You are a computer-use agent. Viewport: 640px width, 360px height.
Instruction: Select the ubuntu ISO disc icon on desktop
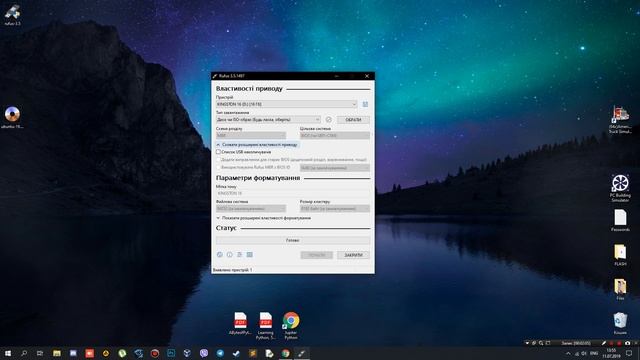[x=12, y=118]
